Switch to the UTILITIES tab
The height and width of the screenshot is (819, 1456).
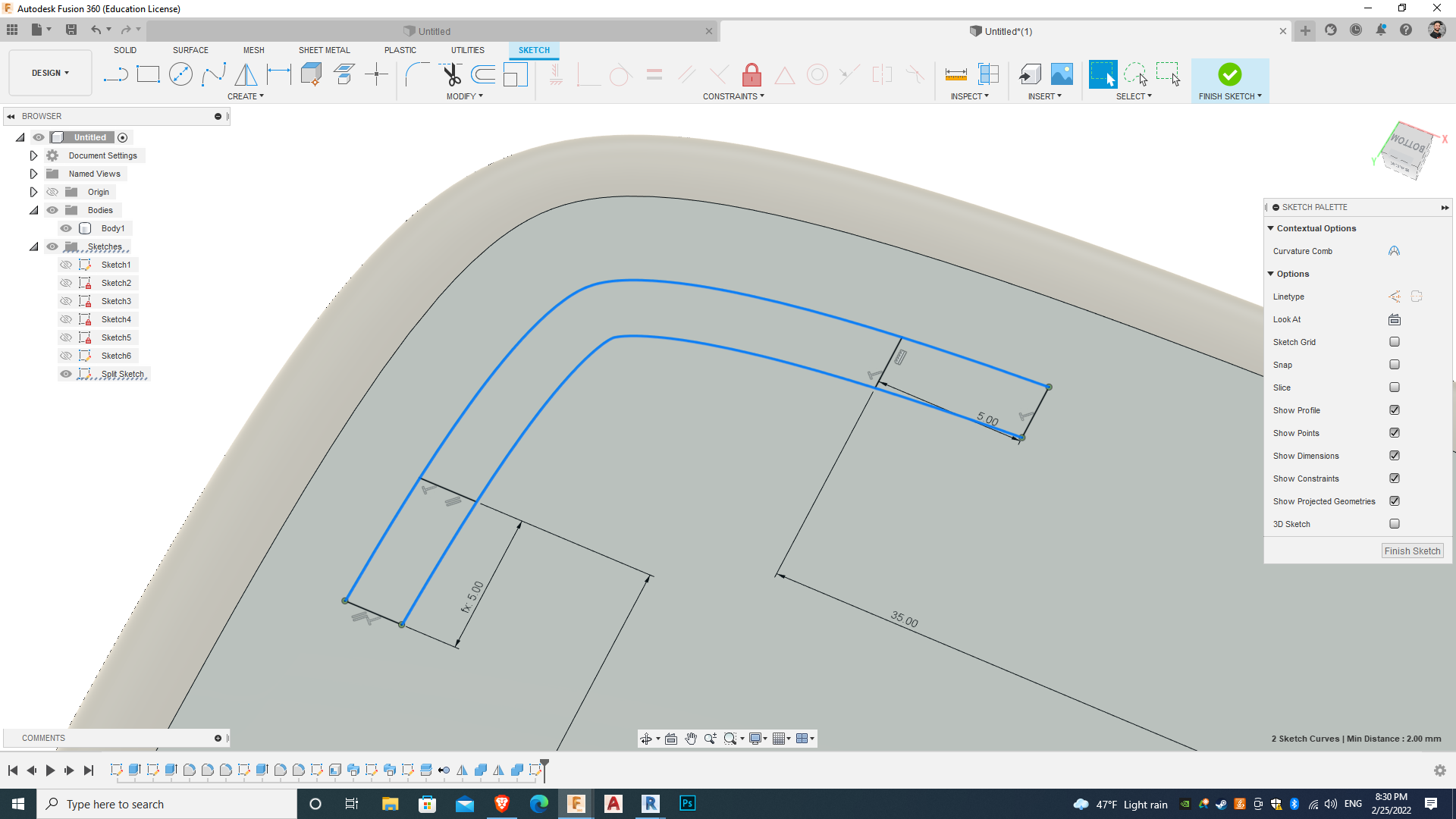[x=467, y=50]
